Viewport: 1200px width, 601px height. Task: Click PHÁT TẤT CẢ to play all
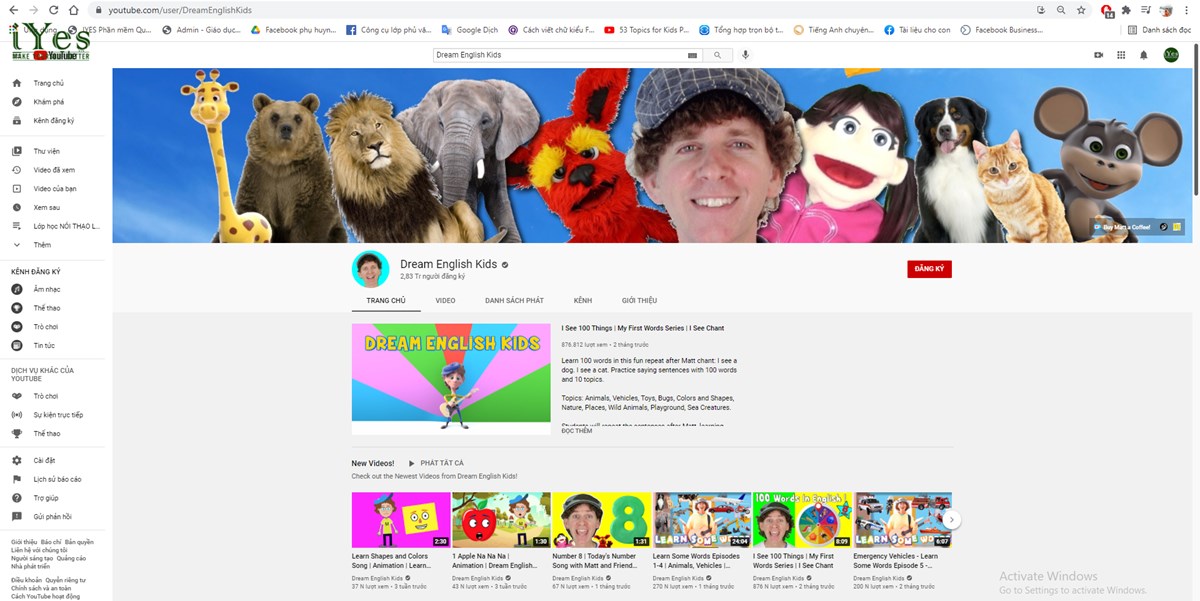(436, 463)
